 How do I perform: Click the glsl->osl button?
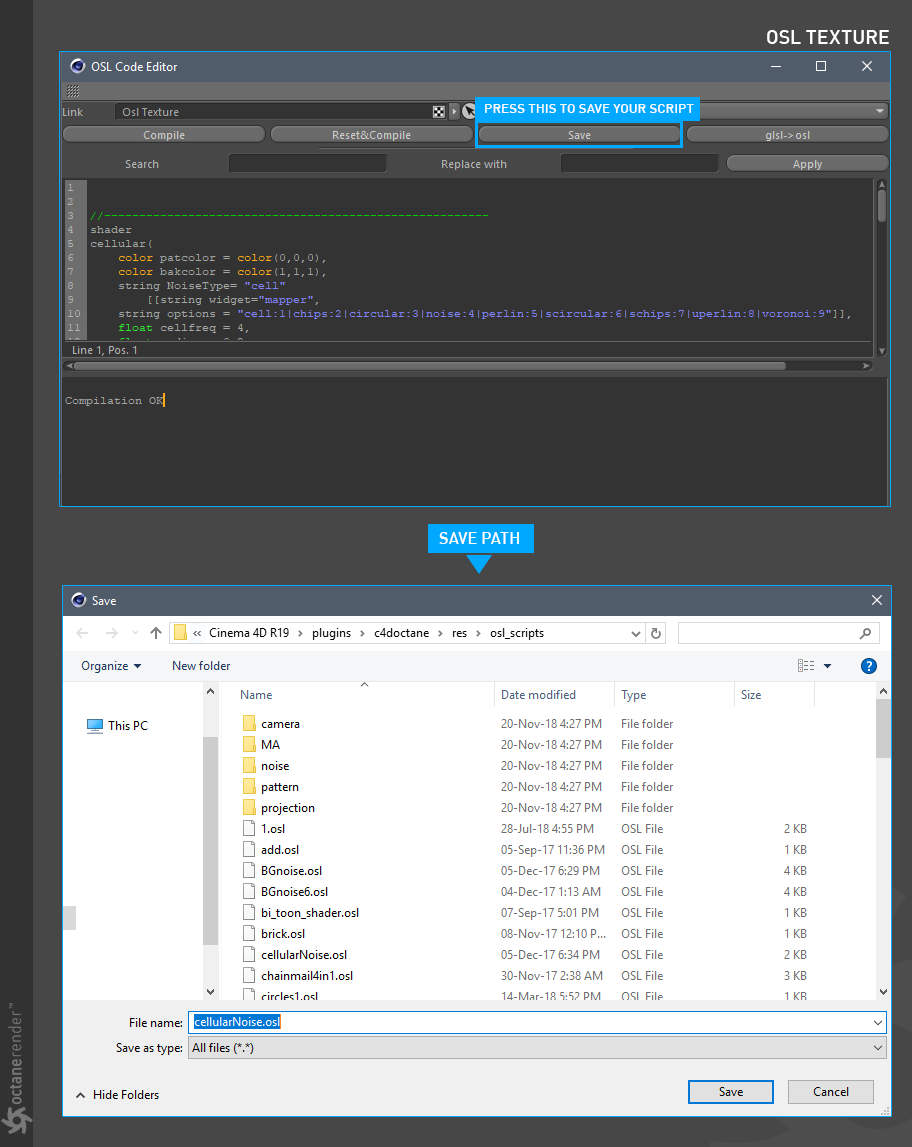pos(788,135)
